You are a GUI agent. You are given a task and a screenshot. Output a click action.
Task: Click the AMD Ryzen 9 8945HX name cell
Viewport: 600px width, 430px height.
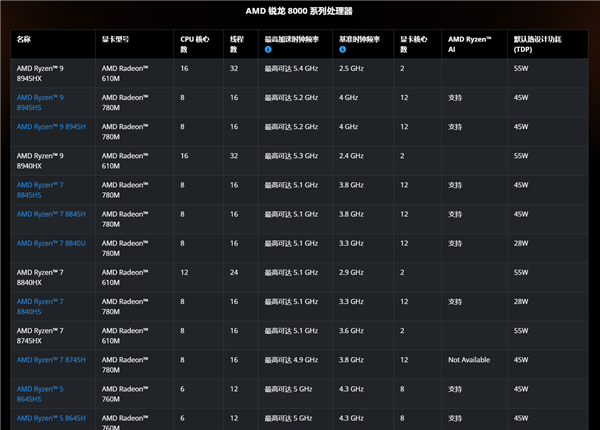click(x=40, y=72)
